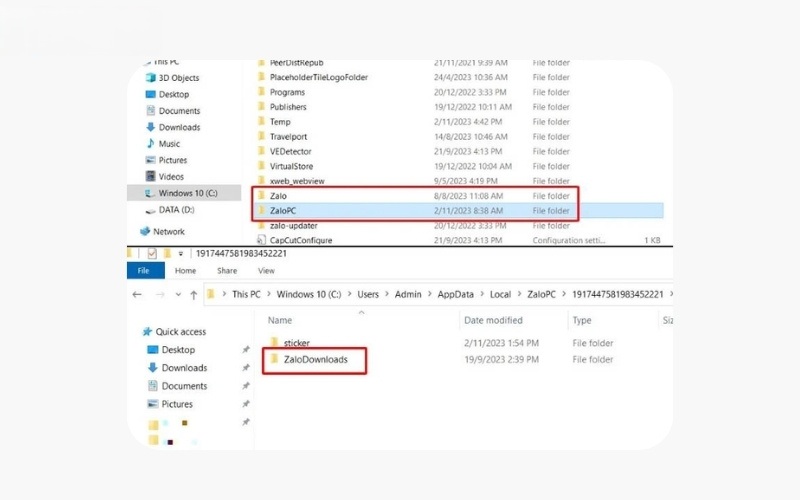Viewport: 800px width, 500px height.
Task: Open Desktop under Quick access
Action: pos(171,349)
